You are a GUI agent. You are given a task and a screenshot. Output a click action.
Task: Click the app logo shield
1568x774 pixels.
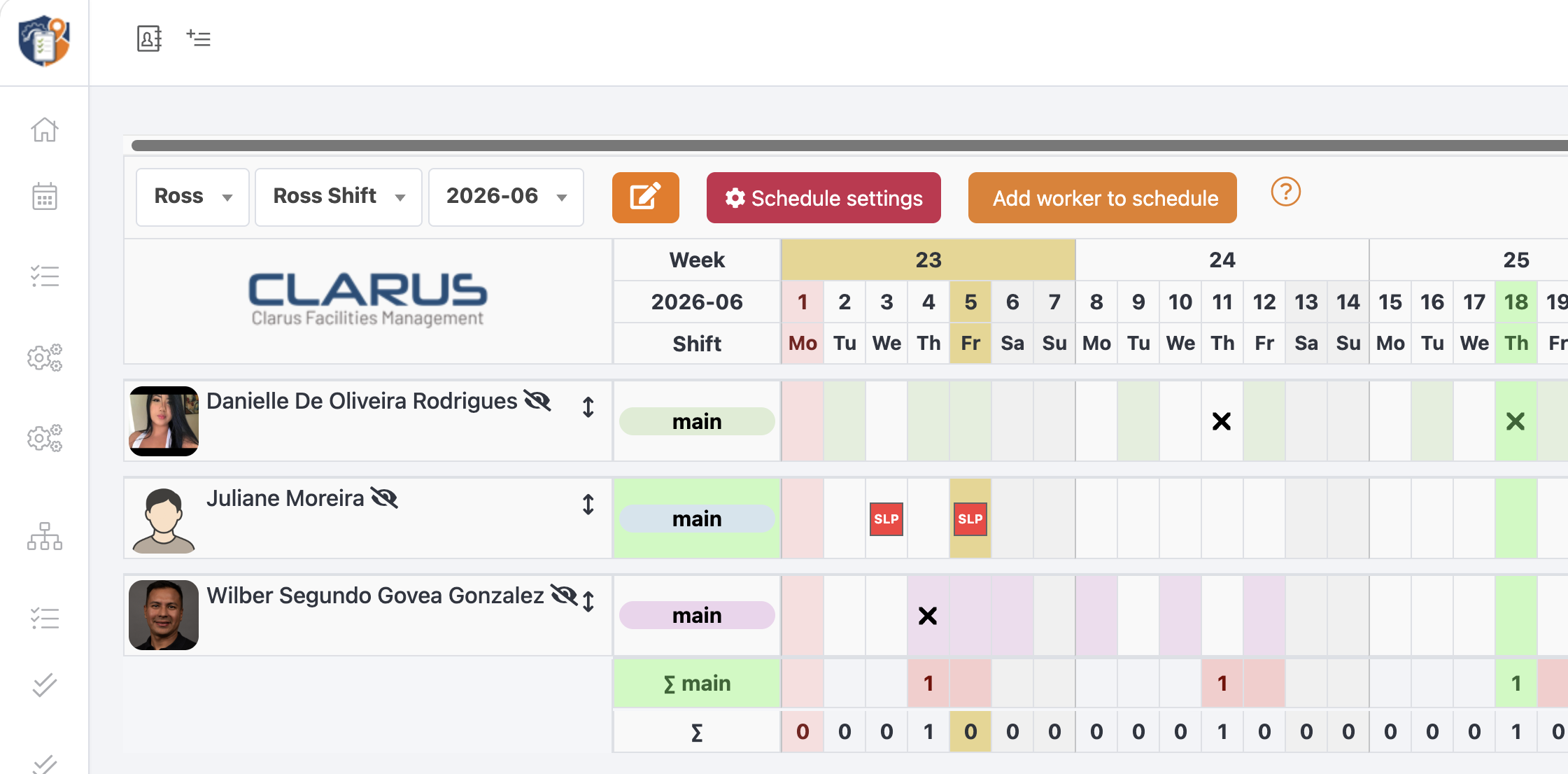[x=44, y=41]
